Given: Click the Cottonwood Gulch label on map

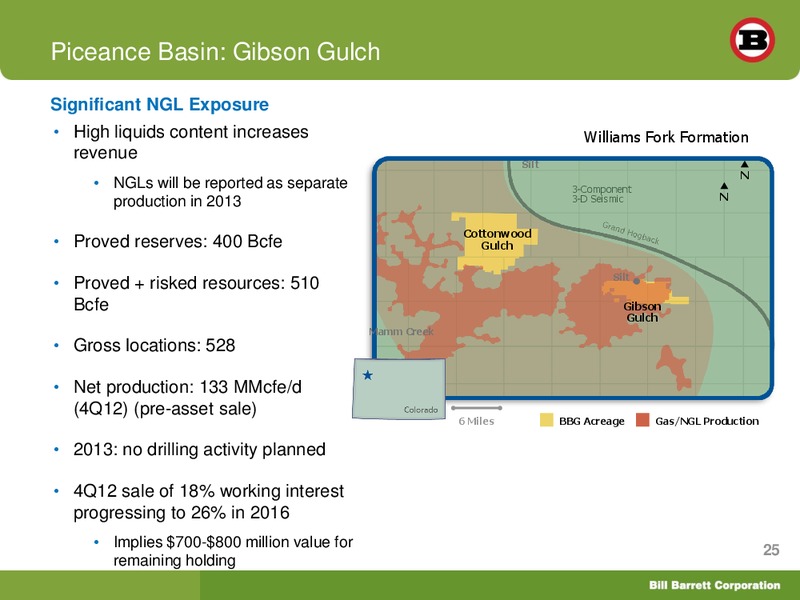Looking at the screenshot, I should [x=497, y=239].
